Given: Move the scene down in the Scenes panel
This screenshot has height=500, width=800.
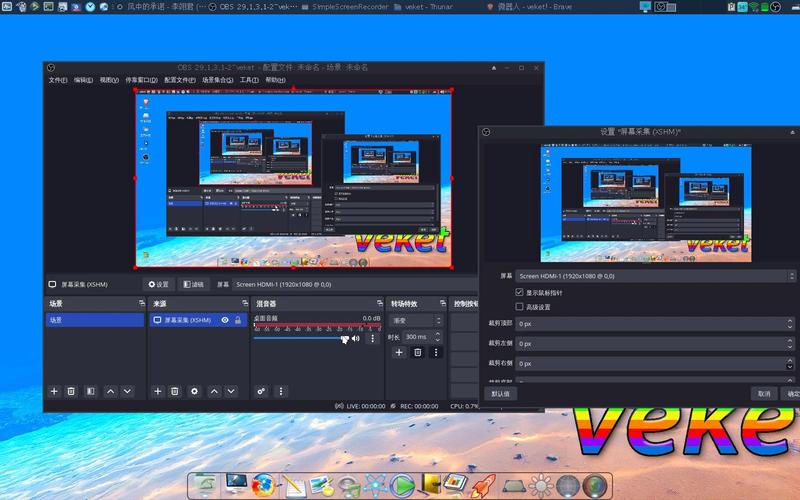Looking at the screenshot, I should click(x=128, y=391).
